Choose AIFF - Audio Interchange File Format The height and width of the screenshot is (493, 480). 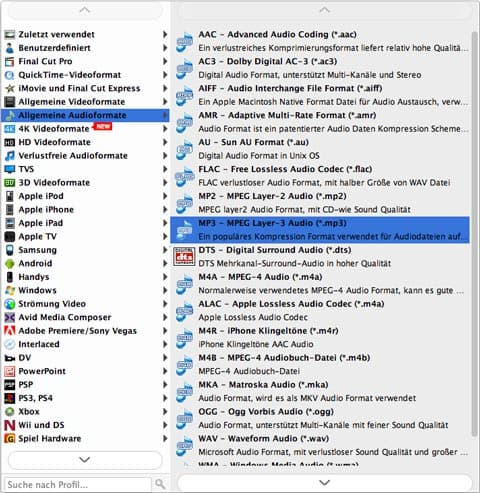(320, 95)
